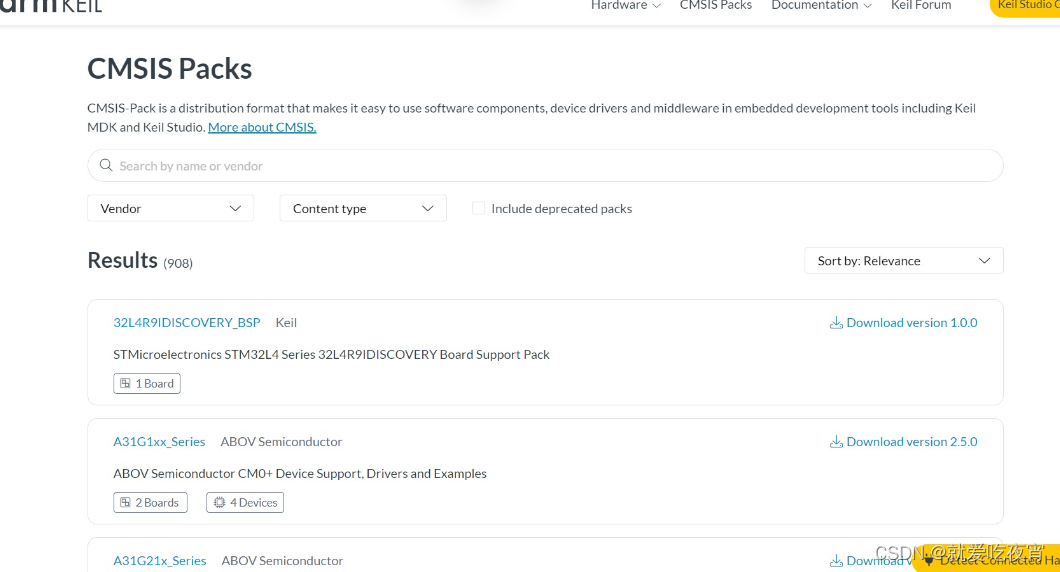1060x572 pixels.
Task: Open the Sort by: Relevance dropdown
Action: pyautogui.click(x=904, y=261)
